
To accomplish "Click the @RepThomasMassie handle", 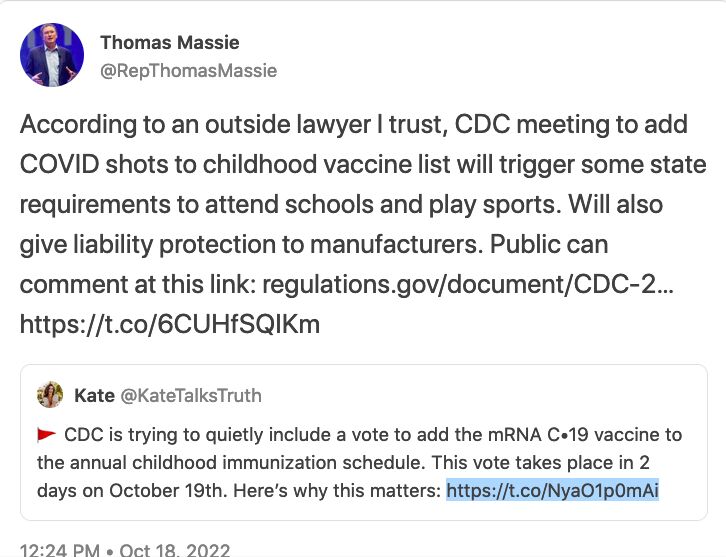I will tap(188, 71).
